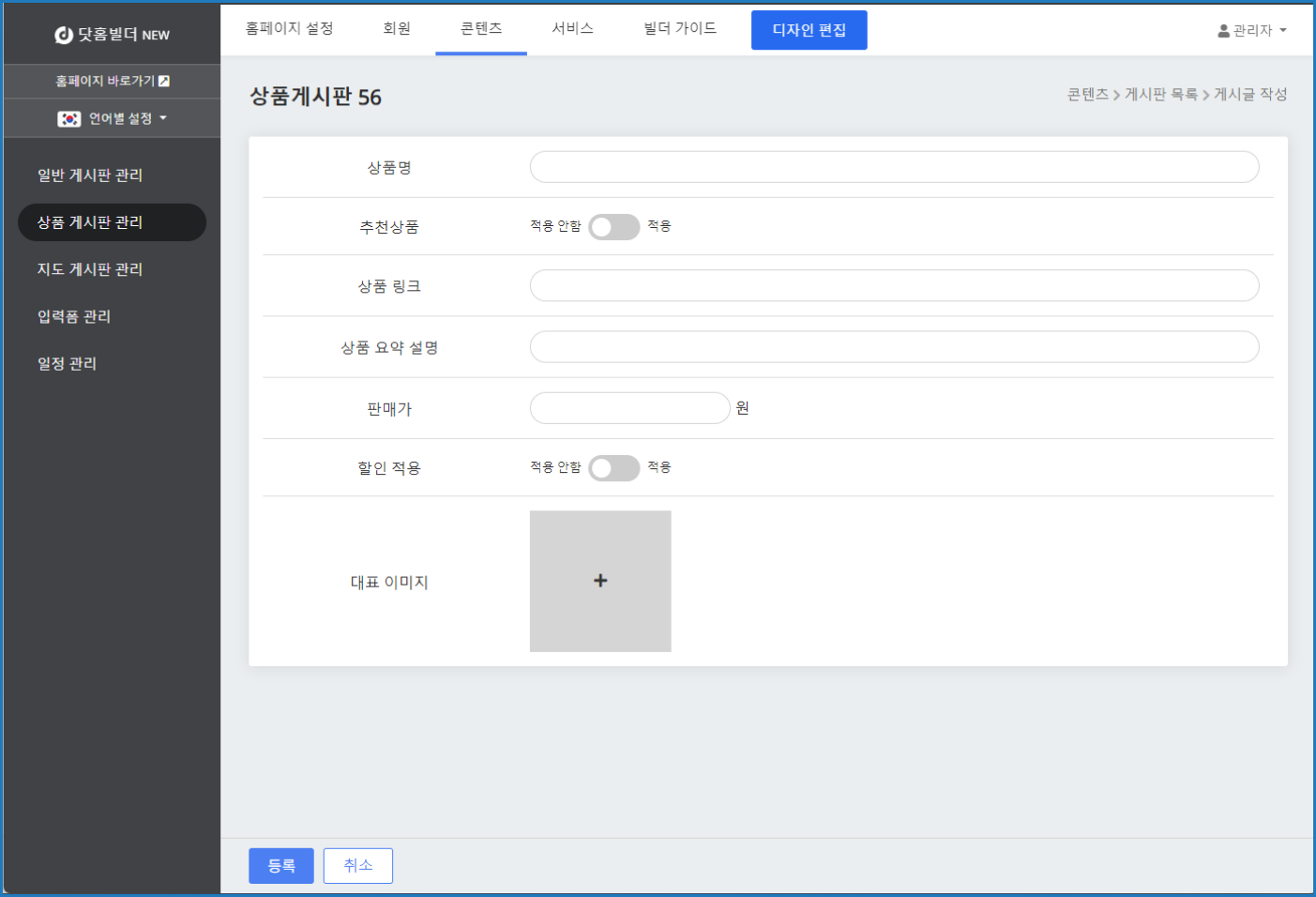Open 홈페이지 바로가기 external link icon
Viewport: 1316px width, 897px height.
tap(164, 82)
